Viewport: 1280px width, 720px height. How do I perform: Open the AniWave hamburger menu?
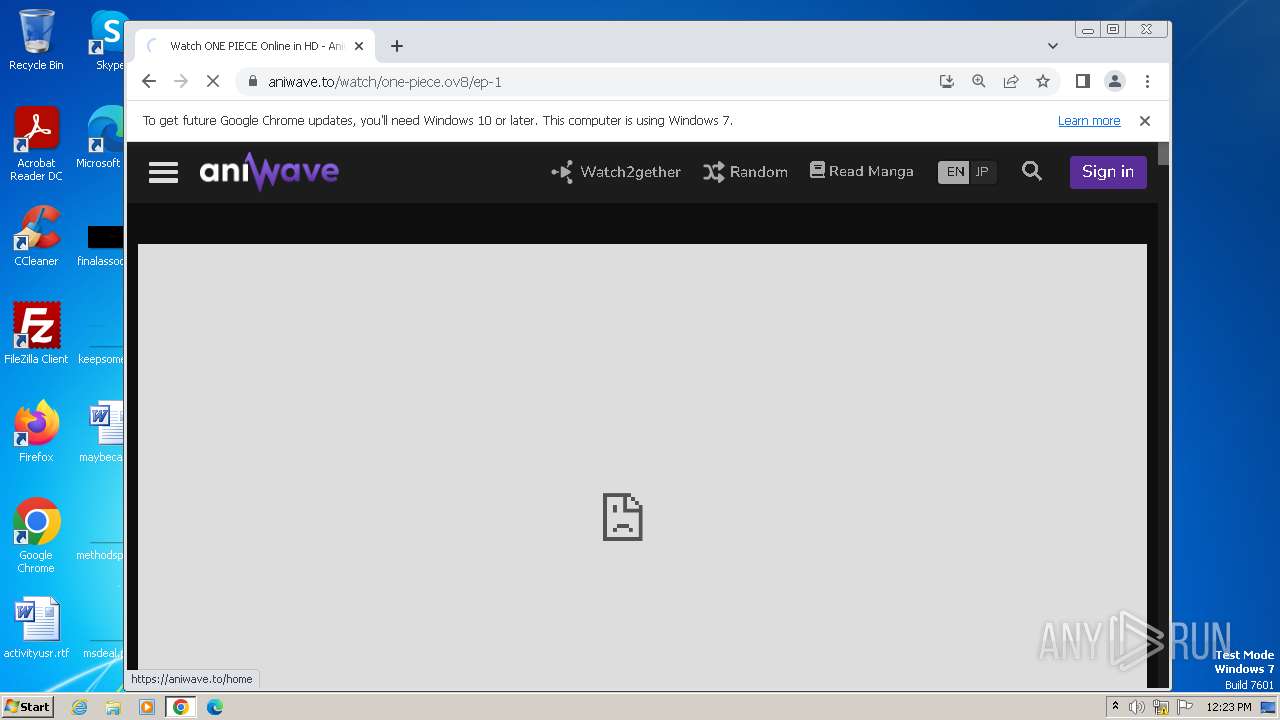163,172
